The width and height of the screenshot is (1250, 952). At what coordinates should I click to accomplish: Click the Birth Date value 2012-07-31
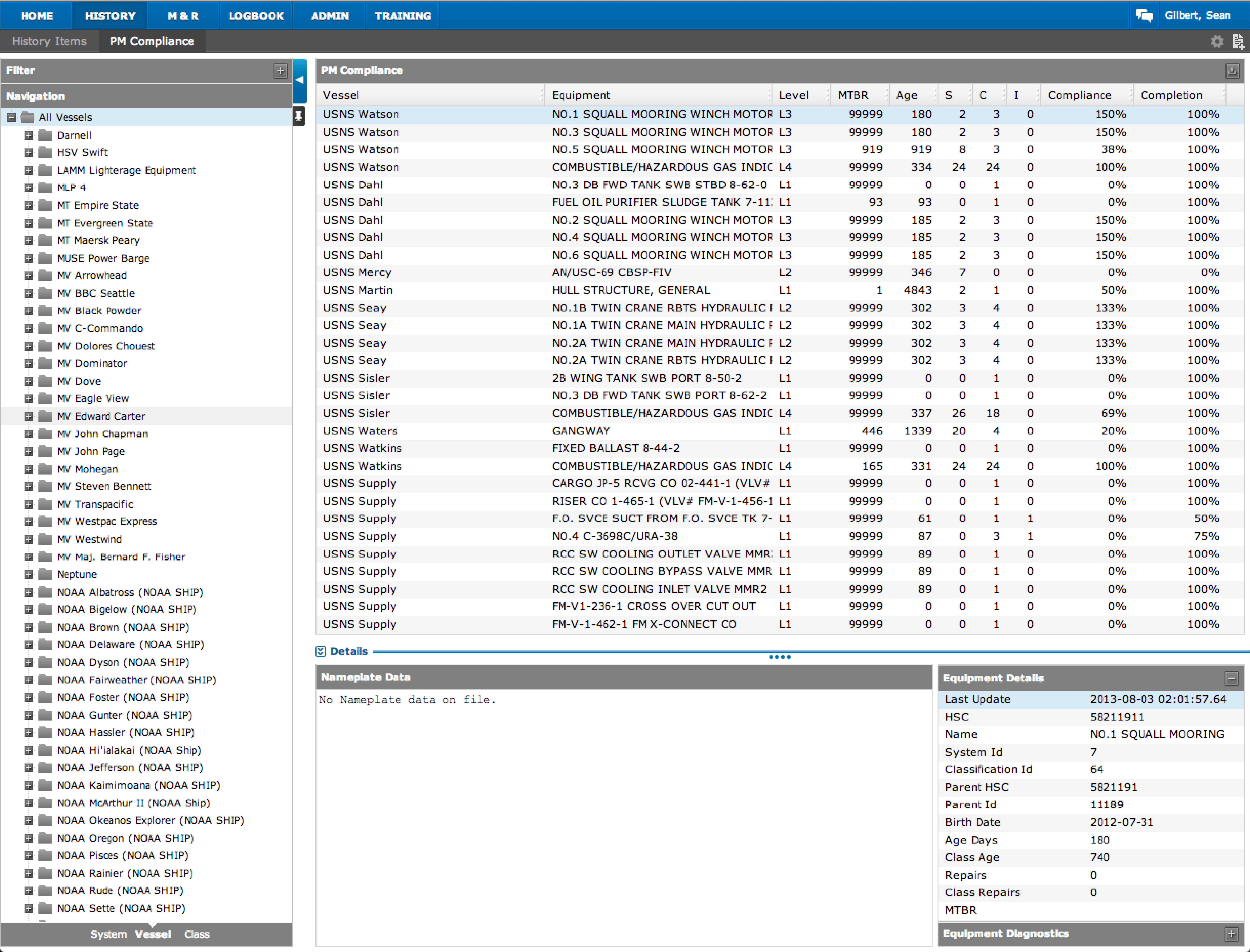(x=1121, y=822)
